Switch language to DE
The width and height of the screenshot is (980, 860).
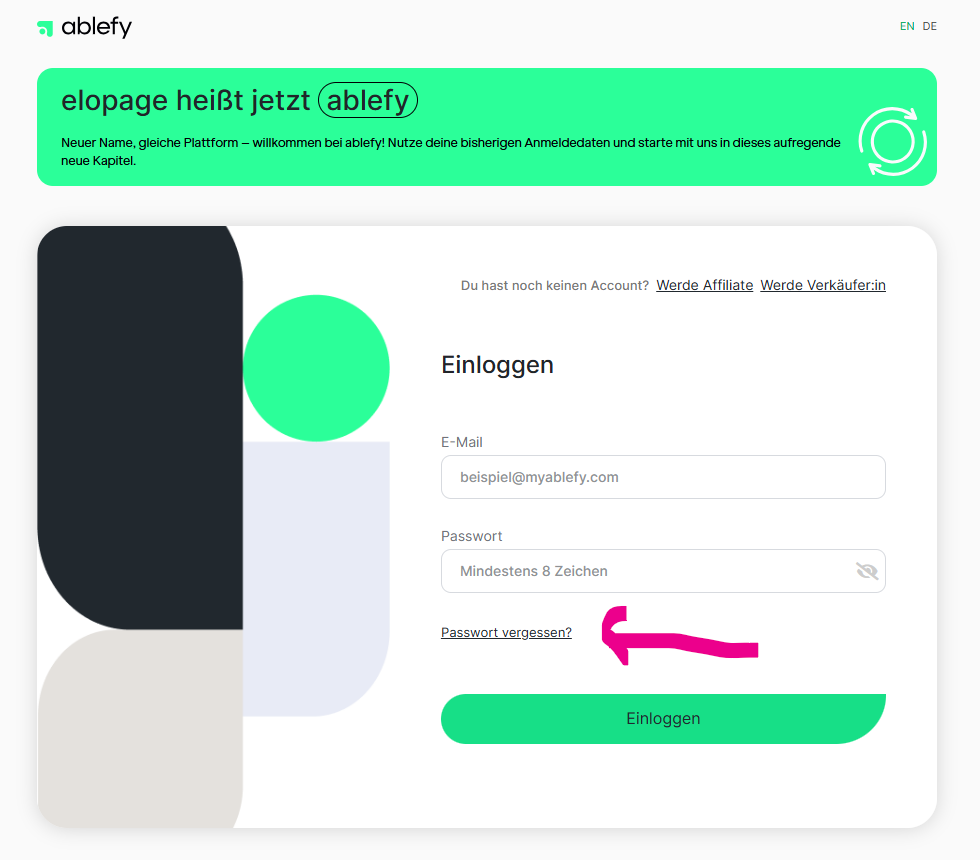coord(929,26)
